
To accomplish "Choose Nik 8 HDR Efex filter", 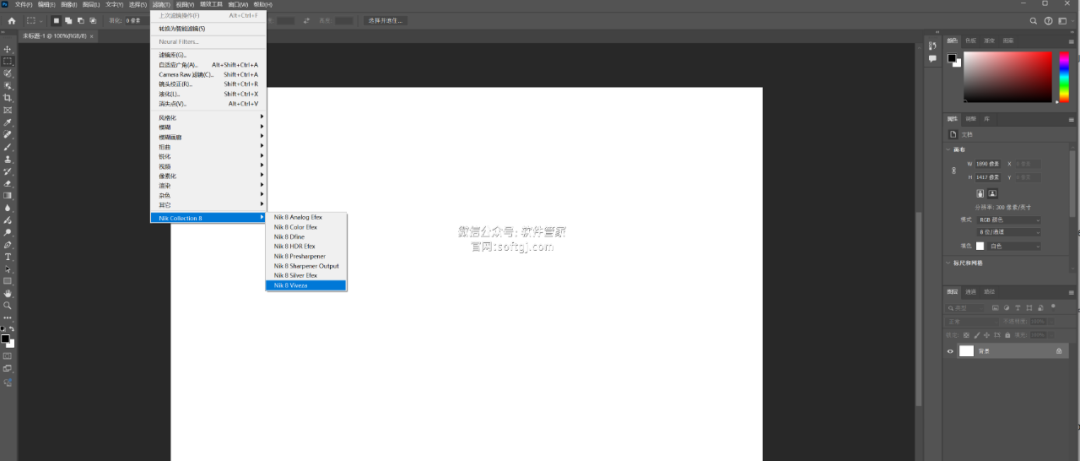I will (x=306, y=246).
